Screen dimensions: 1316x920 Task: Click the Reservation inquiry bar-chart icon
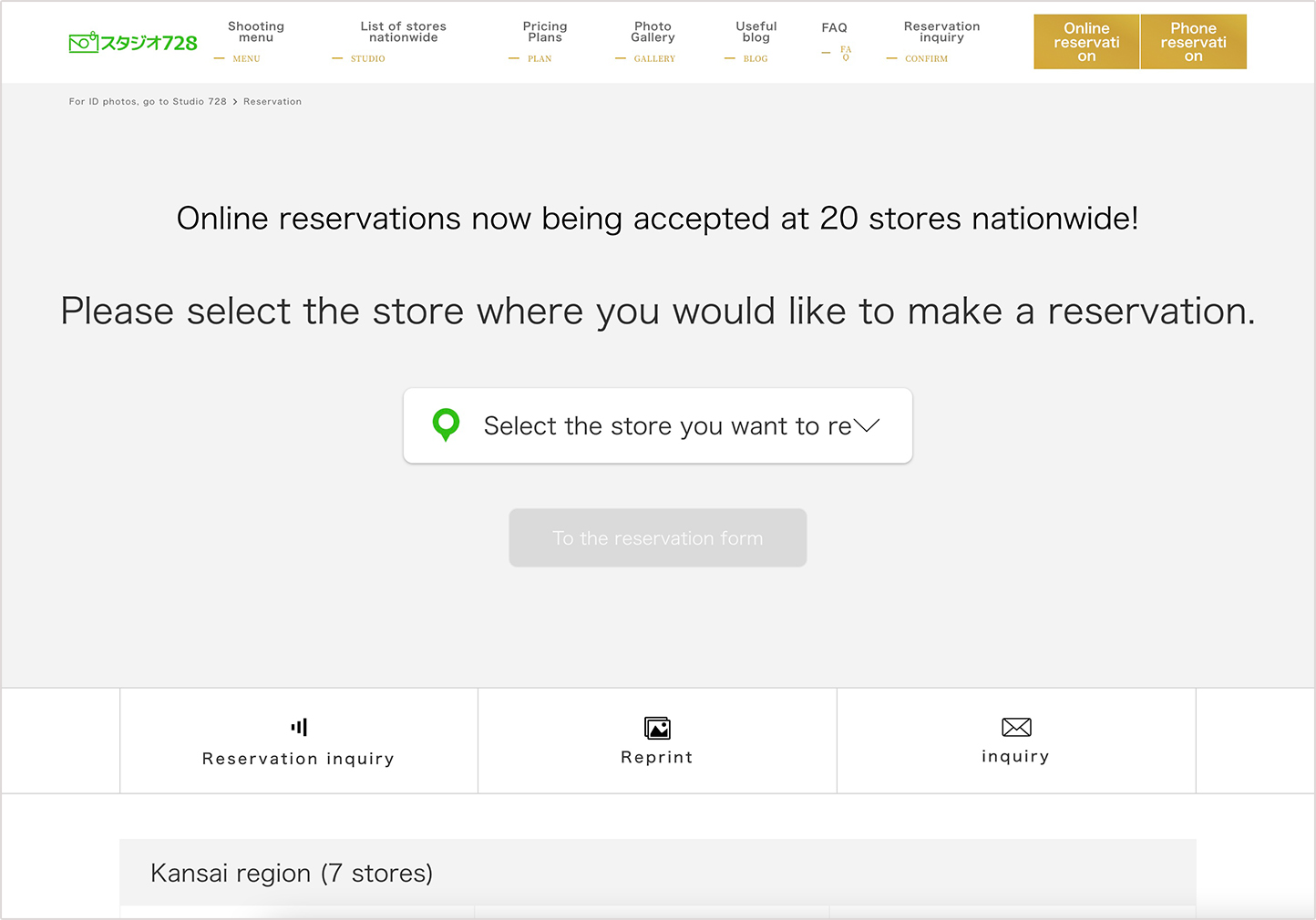[x=298, y=726]
